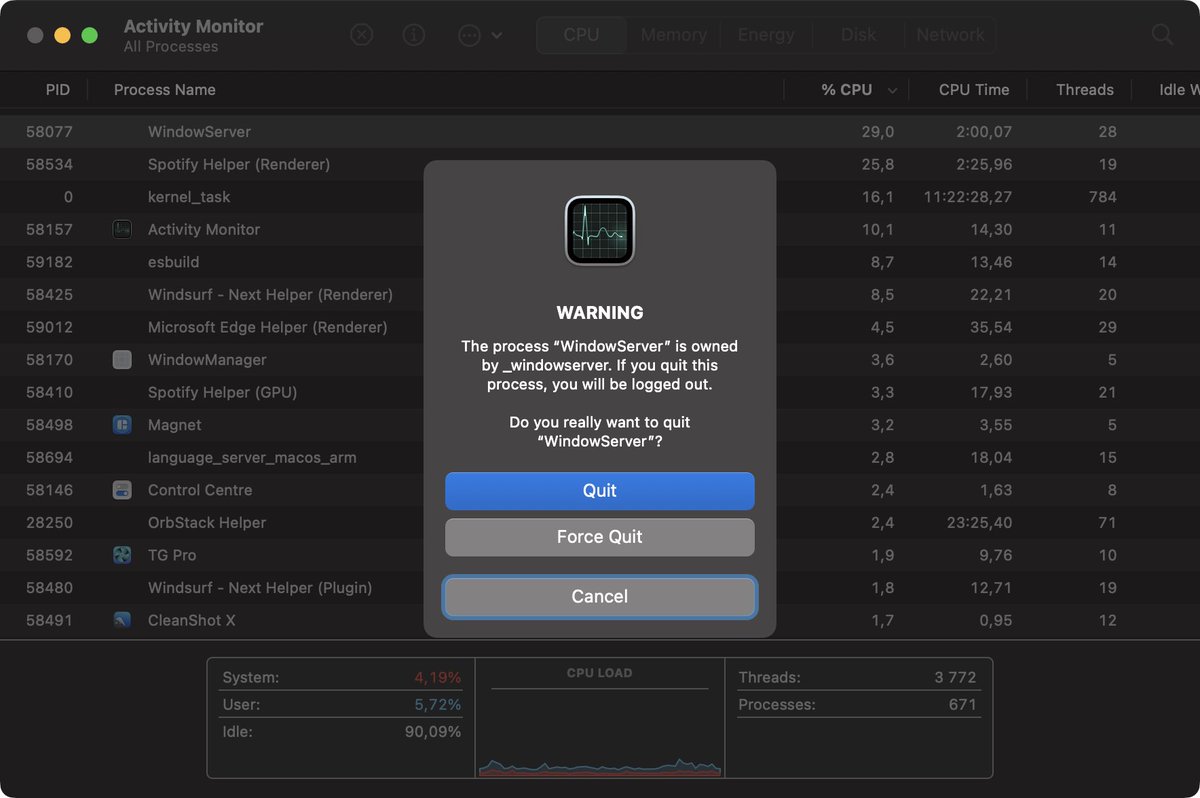Screen dimensions: 1200x798
Task: Switch to the Memory tab
Action: click(x=673, y=35)
